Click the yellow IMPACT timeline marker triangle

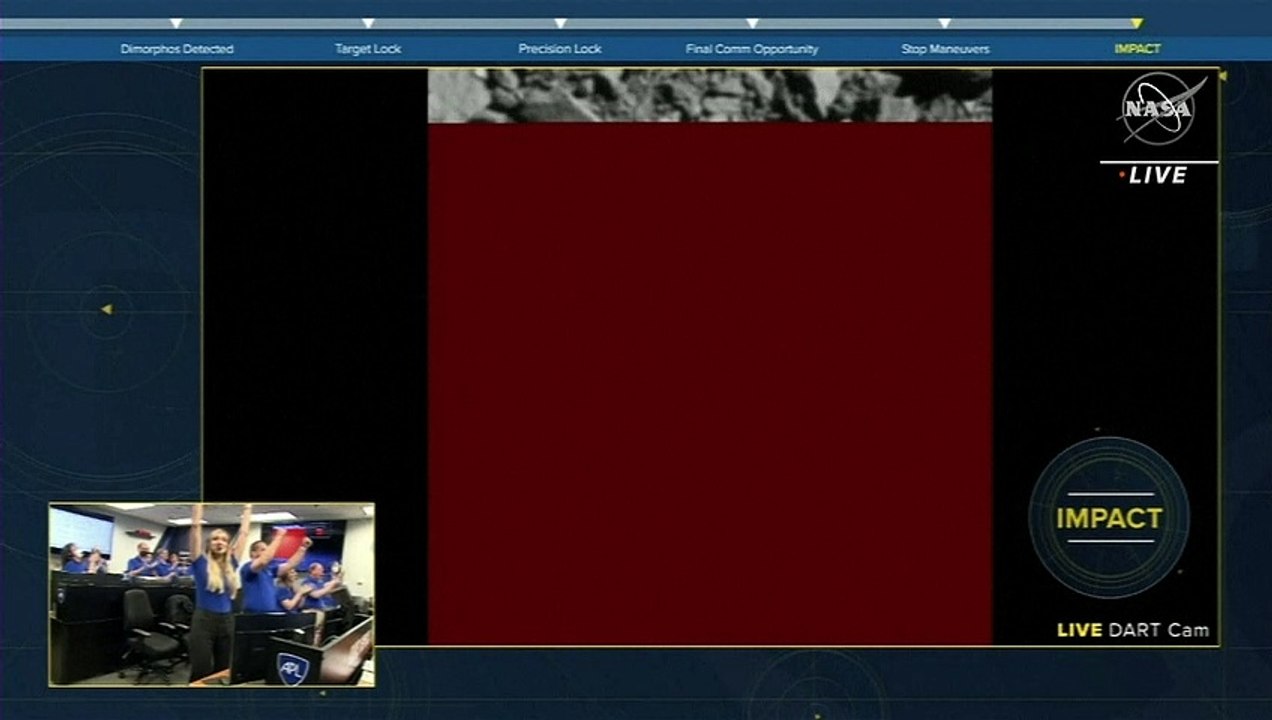[x=1137, y=23]
